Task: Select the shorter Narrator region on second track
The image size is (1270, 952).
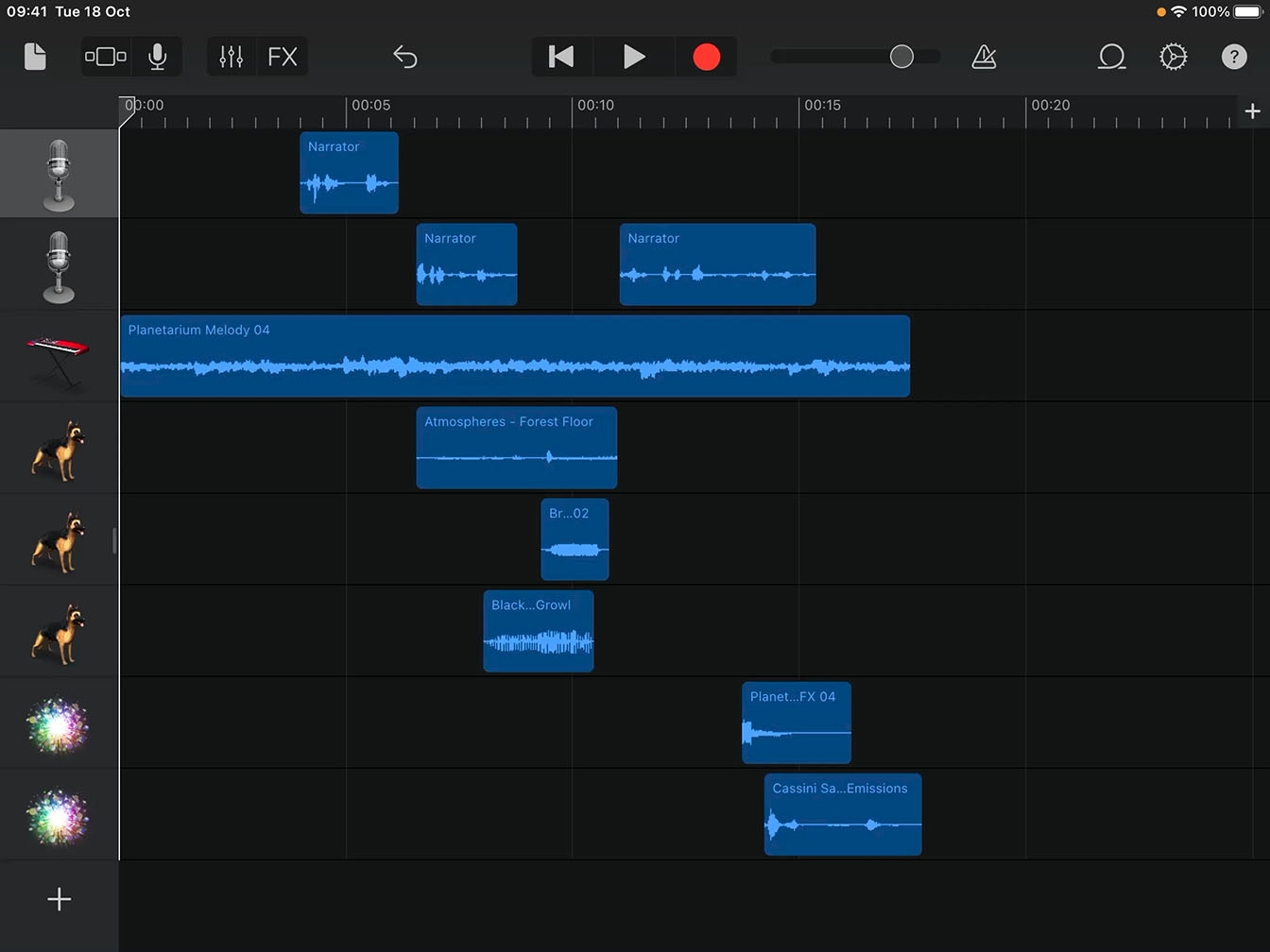Action: coord(467,264)
